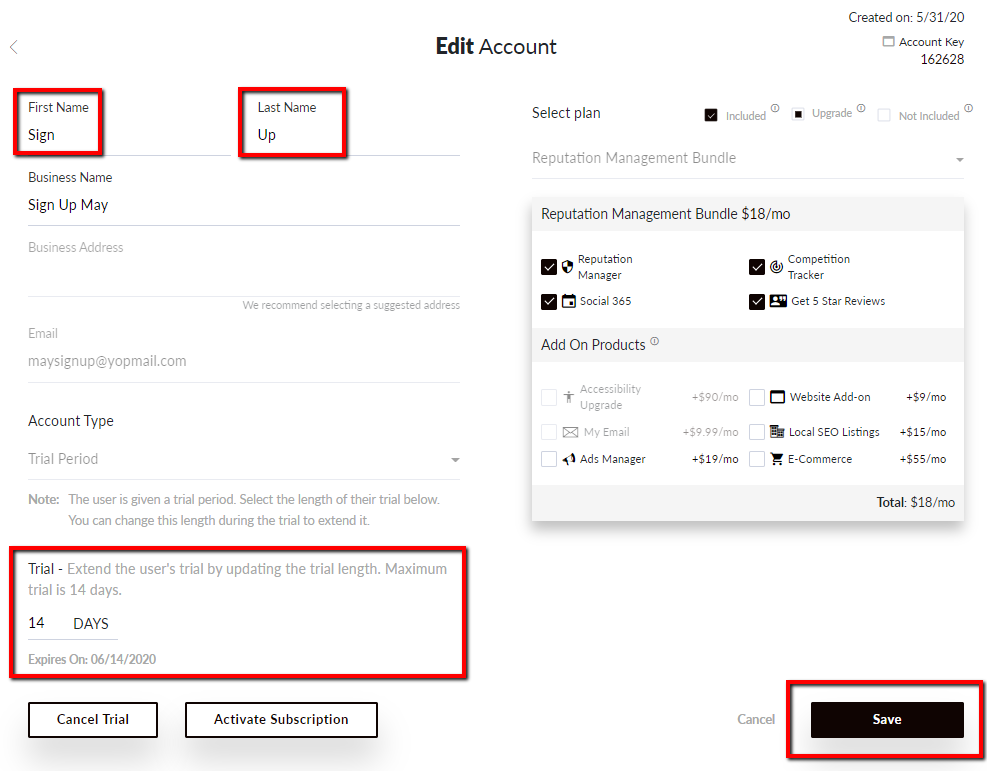Viewport: 987px width, 771px height.
Task: Click the Competition Tracker target icon
Action: pos(776,267)
